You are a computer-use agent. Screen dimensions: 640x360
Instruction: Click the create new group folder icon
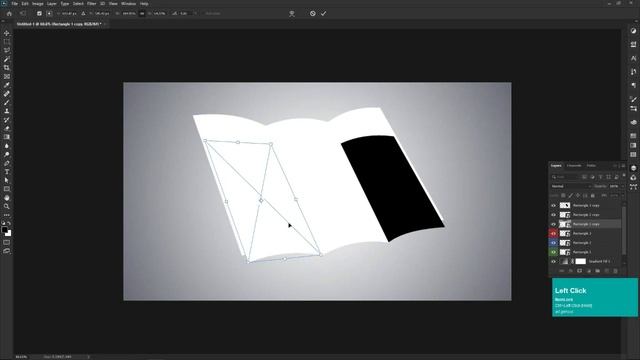(598, 271)
